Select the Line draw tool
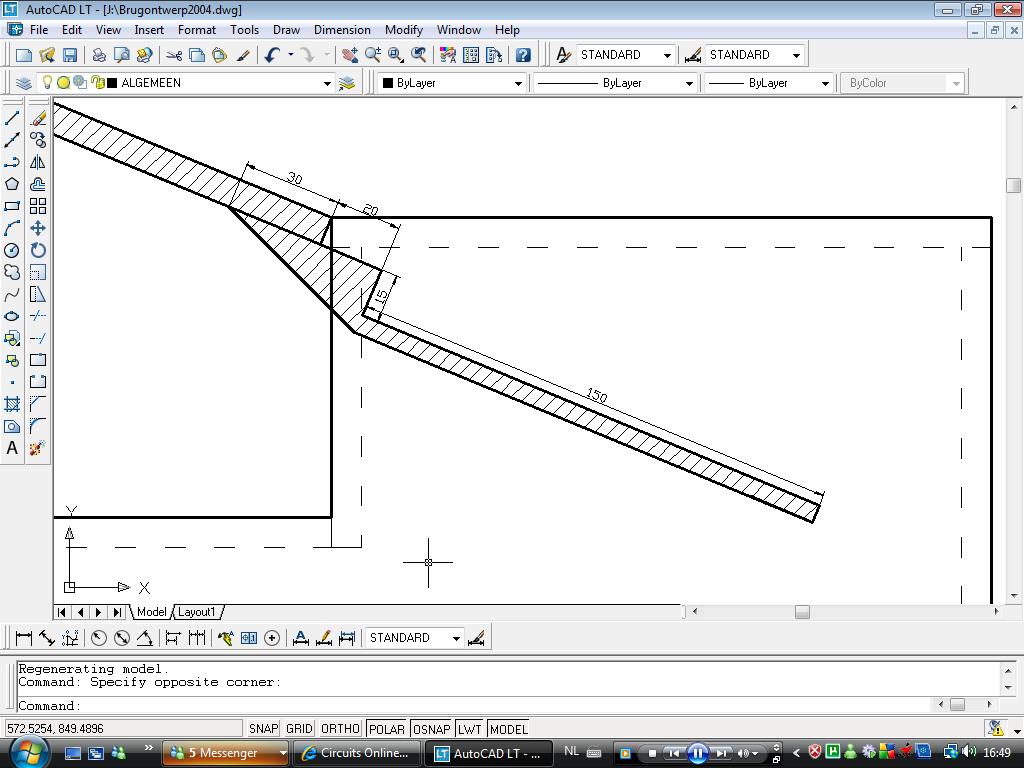1024x768 pixels. (x=12, y=118)
